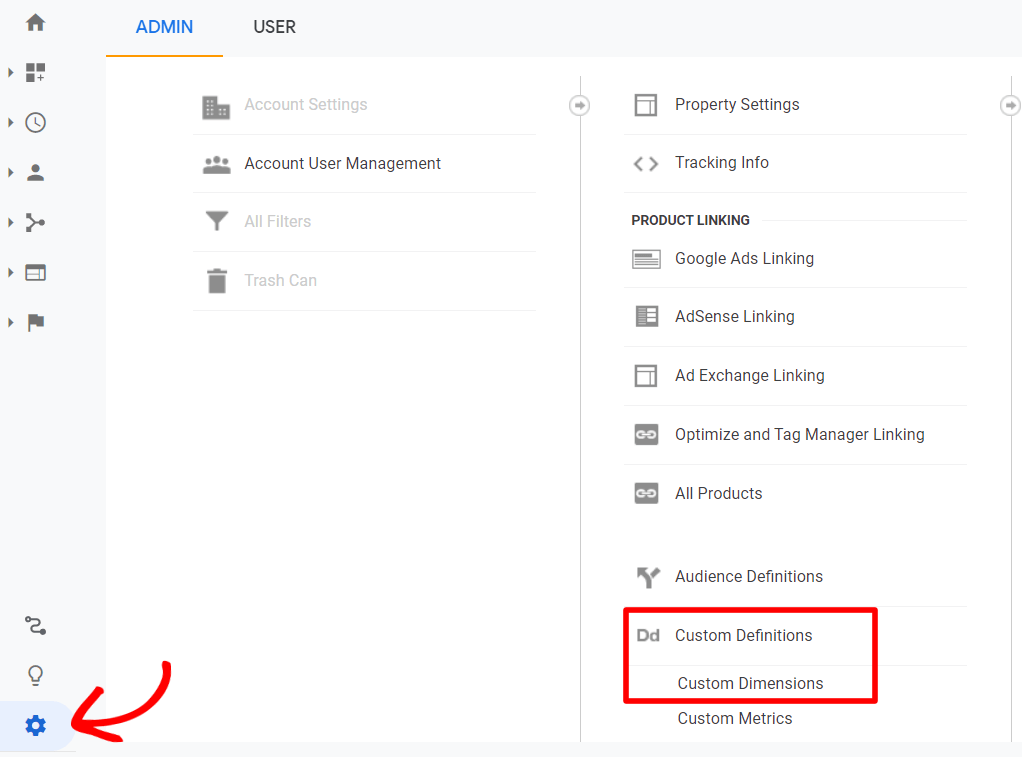The image size is (1022, 757).
Task: Open Property Settings
Action: (737, 105)
